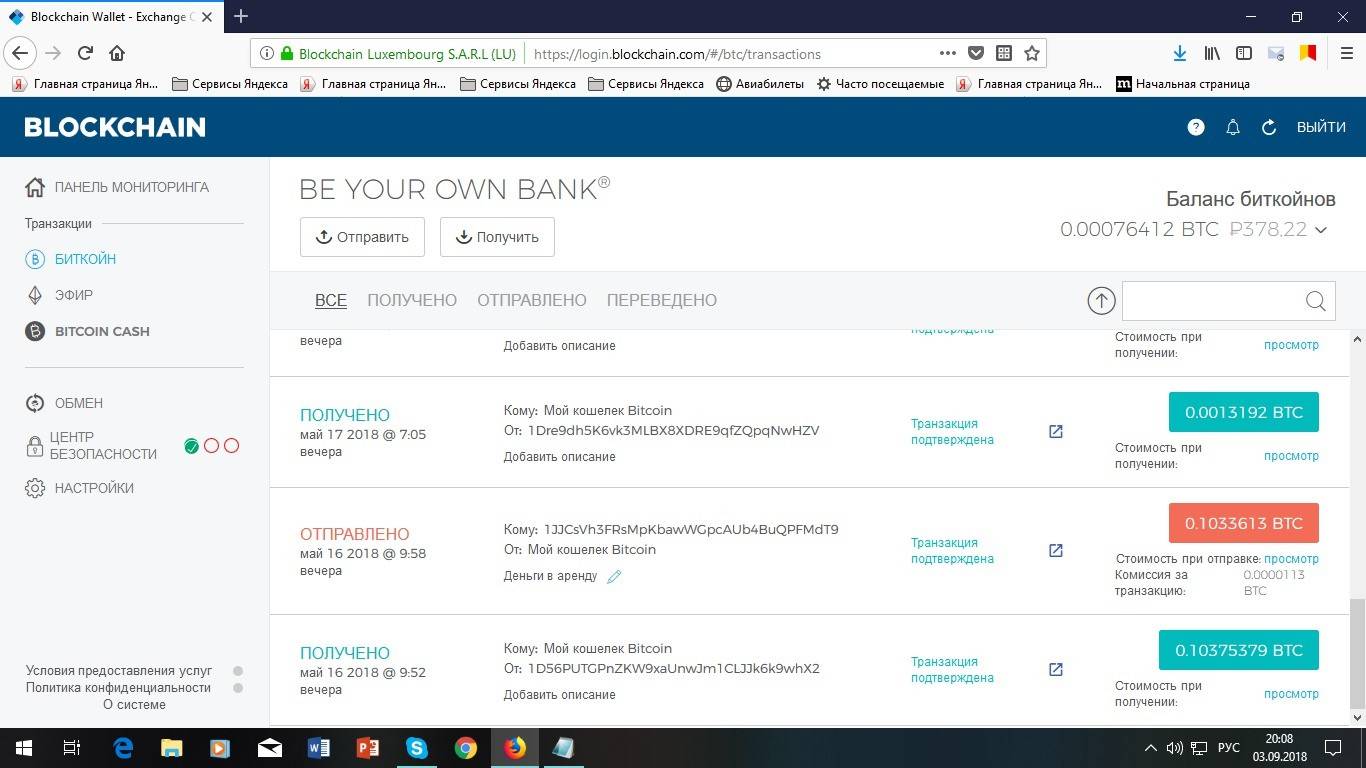Go to the browser home page icon

tap(117, 53)
